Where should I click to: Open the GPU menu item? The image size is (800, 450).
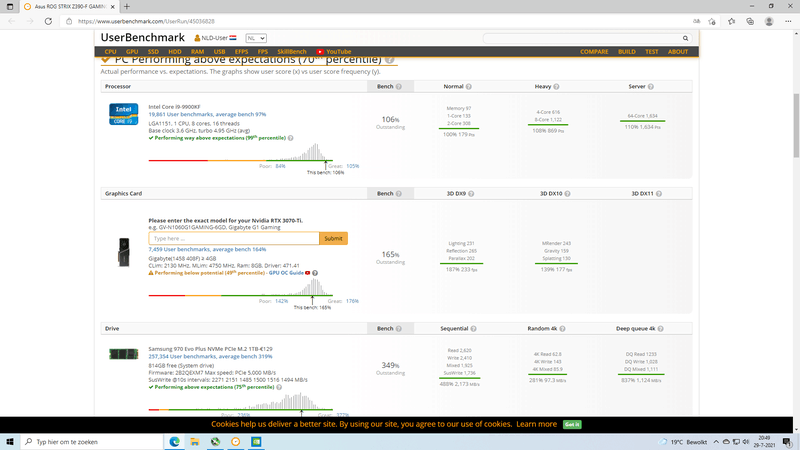click(132, 52)
